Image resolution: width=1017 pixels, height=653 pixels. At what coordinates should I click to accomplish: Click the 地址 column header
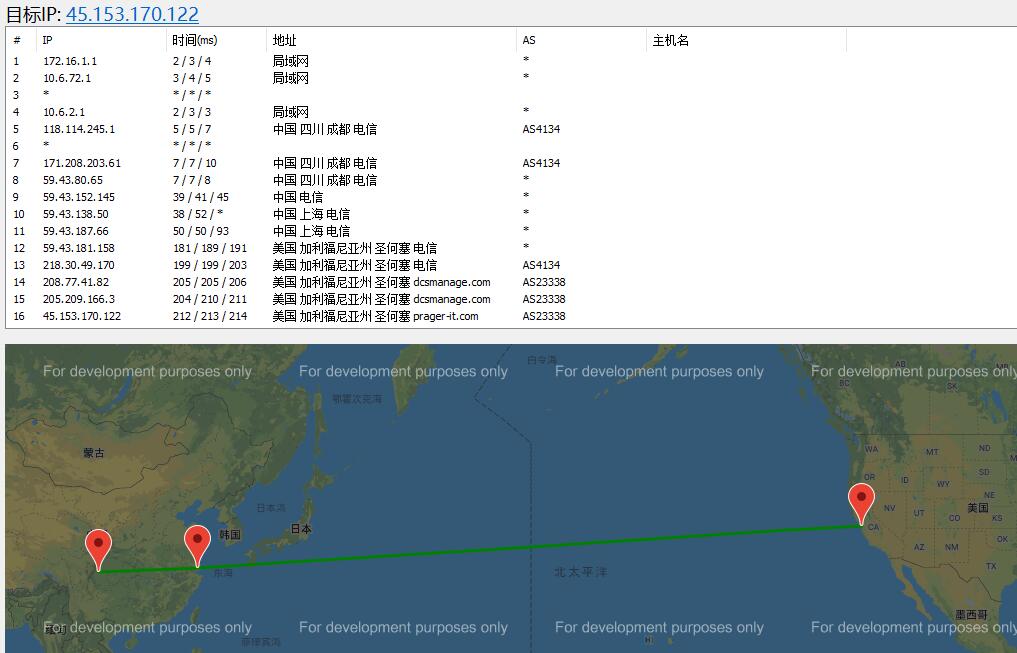click(x=391, y=40)
